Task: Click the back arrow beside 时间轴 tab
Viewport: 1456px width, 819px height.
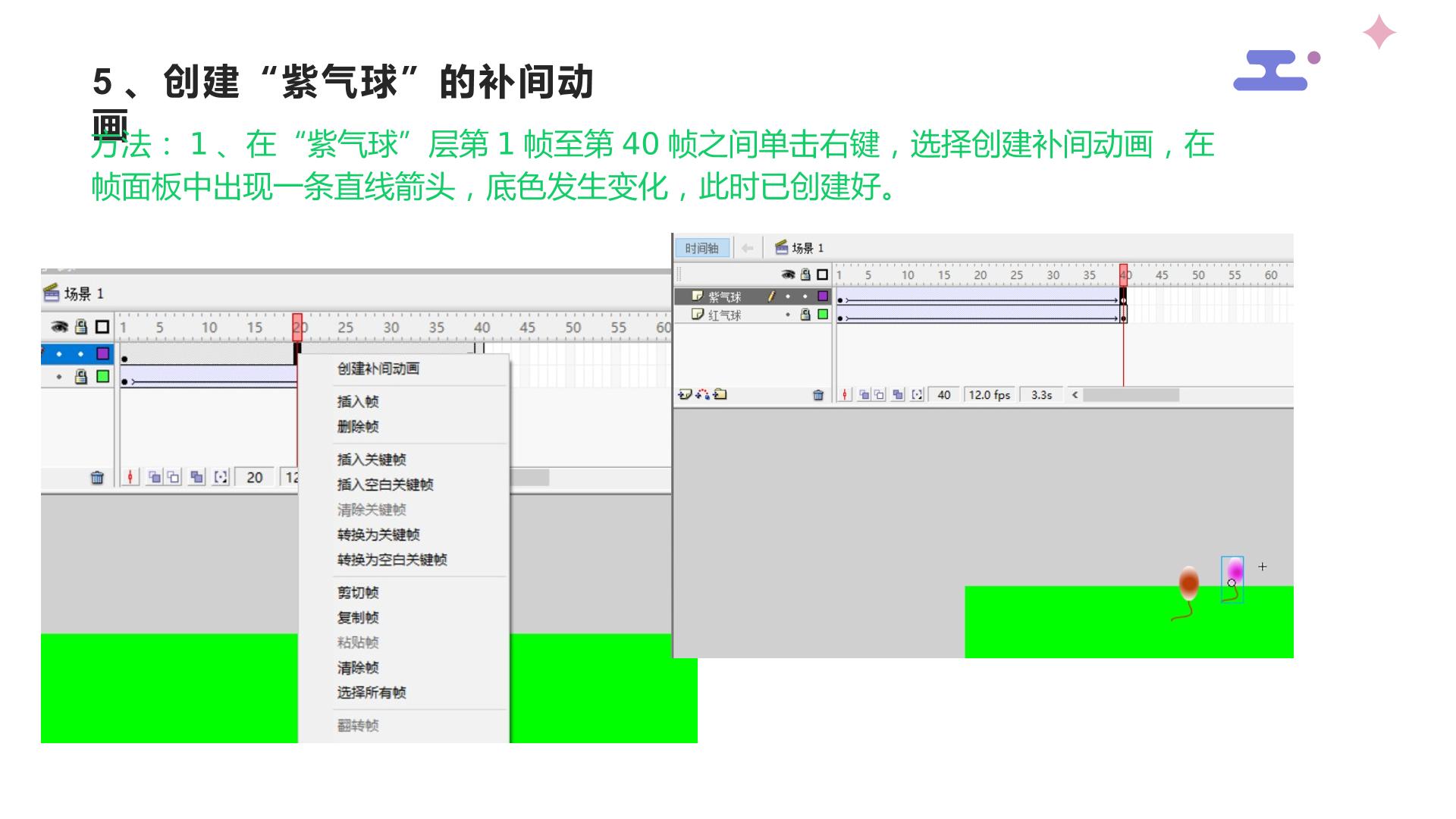Action: click(747, 248)
